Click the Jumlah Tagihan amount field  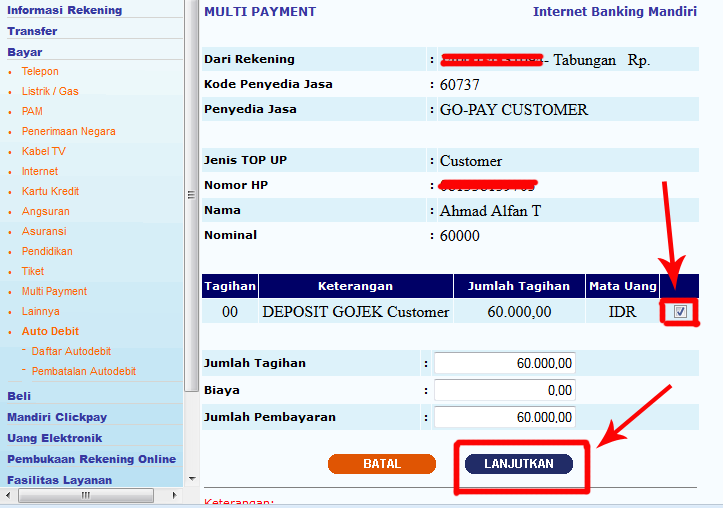pyautogui.click(x=504, y=363)
